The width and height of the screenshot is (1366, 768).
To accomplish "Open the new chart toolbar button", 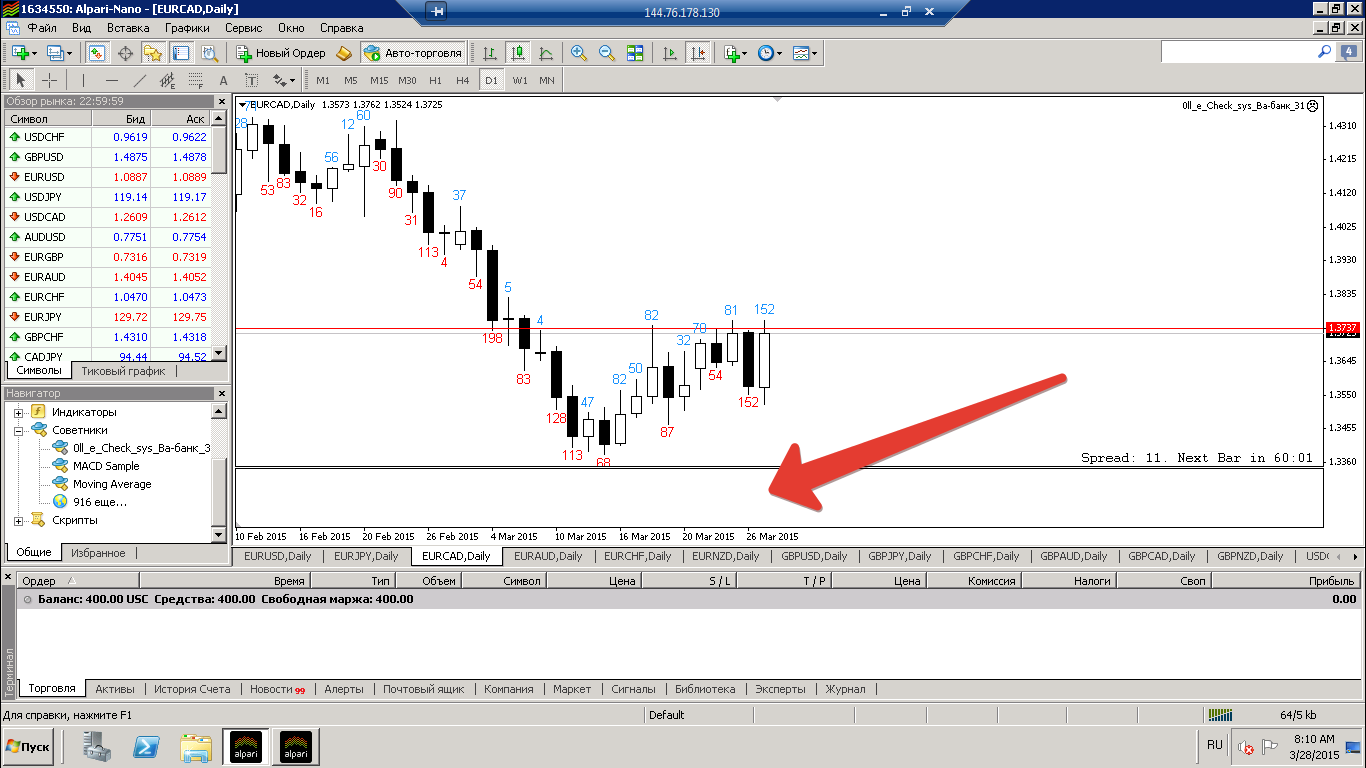I will click(x=24, y=53).
